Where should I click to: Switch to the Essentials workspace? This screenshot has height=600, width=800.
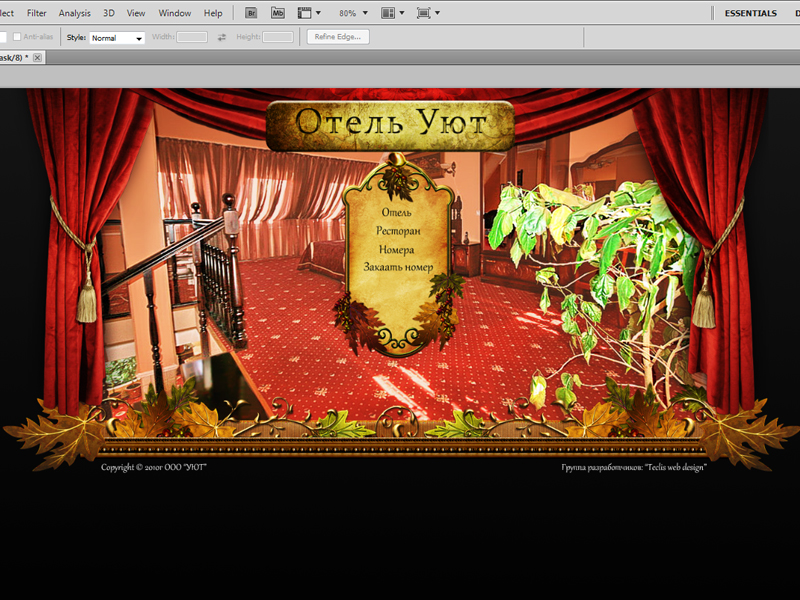750,13
